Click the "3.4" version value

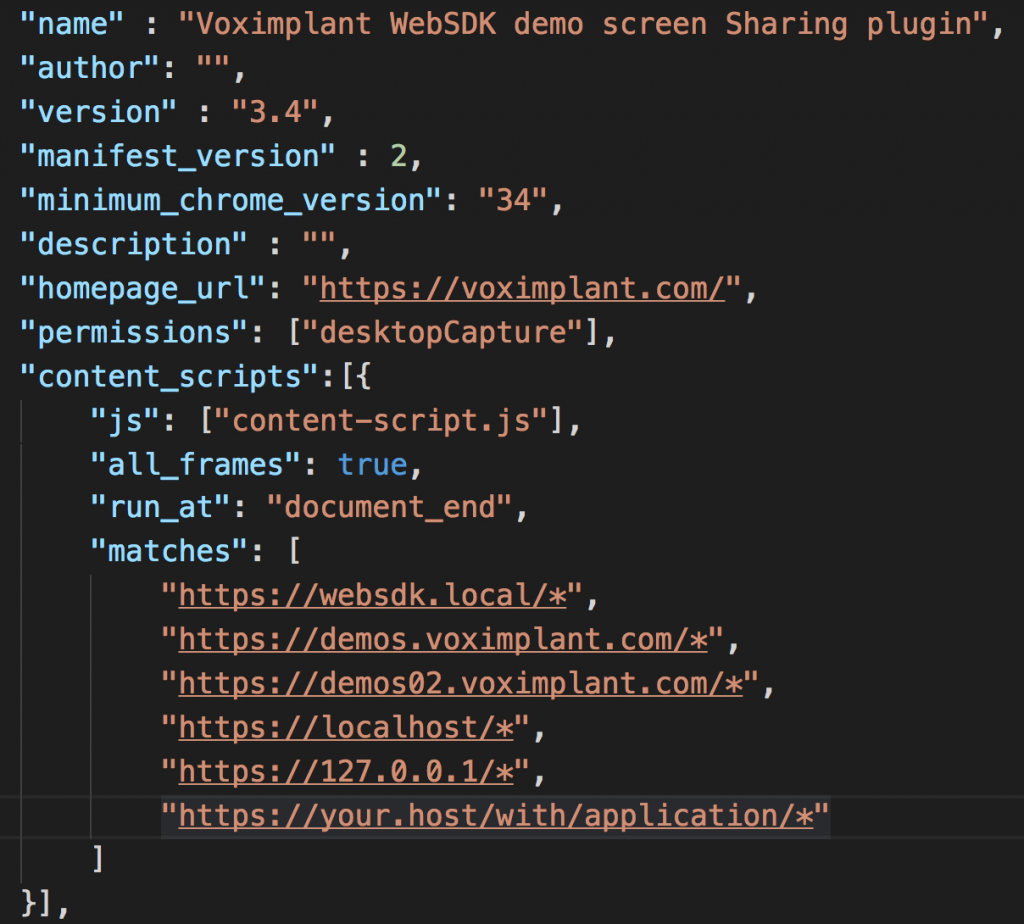point(275,112)
